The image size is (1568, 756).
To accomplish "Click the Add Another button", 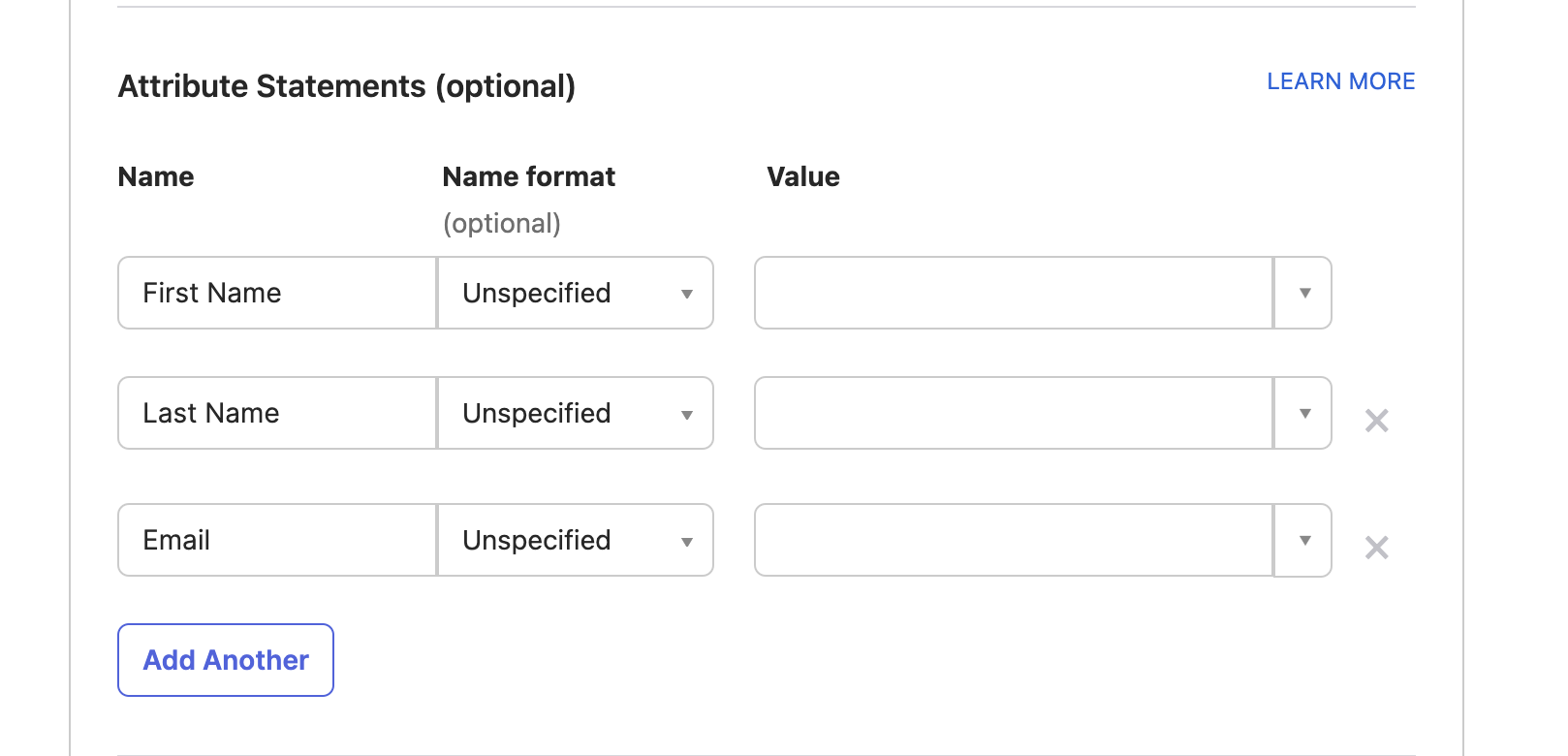I will (x=226, y=660).
